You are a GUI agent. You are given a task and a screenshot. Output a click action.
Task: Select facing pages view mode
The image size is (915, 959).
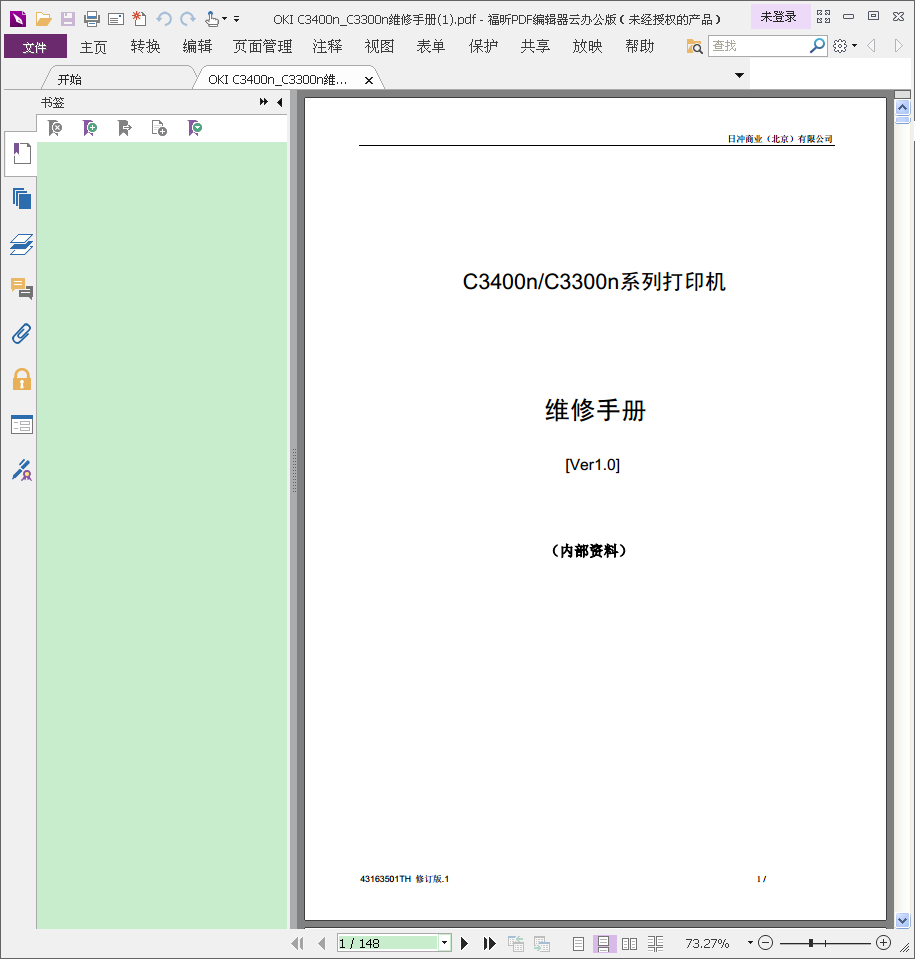click(x=629, y=944)
